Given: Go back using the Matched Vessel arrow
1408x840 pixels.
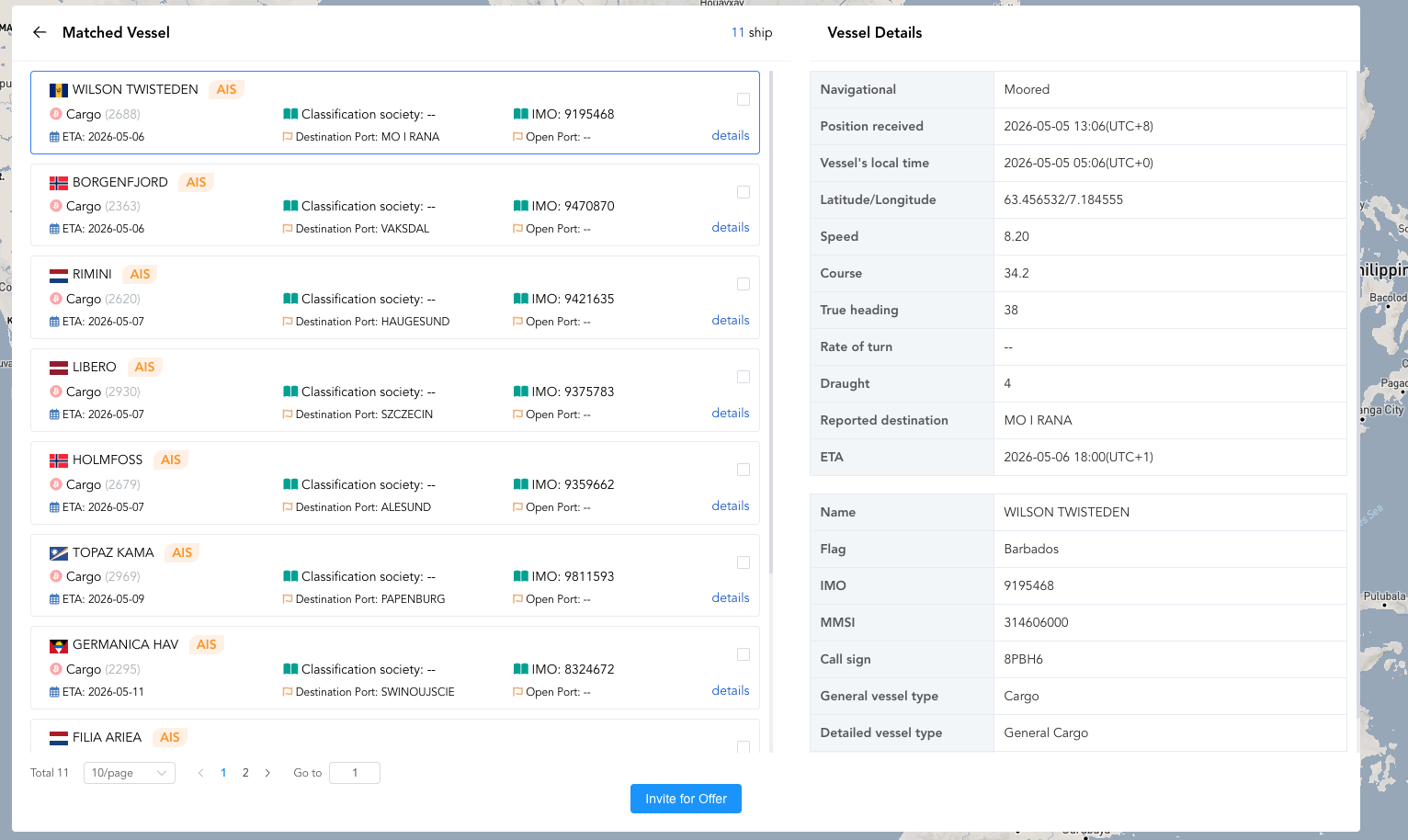Looking at the screenshot, I should click(40, 32).
